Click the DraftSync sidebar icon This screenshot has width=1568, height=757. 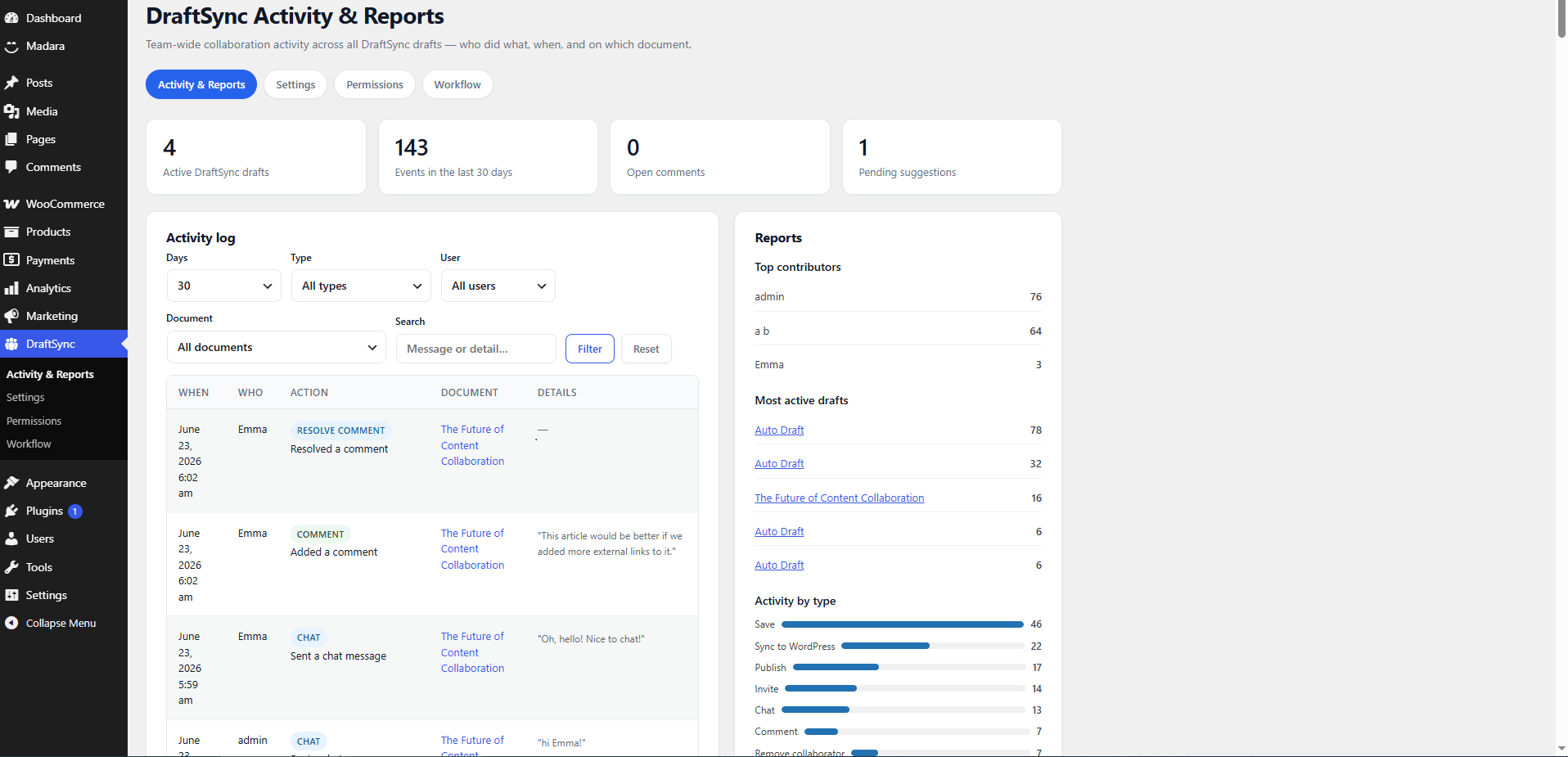click(x=11, y=344)
